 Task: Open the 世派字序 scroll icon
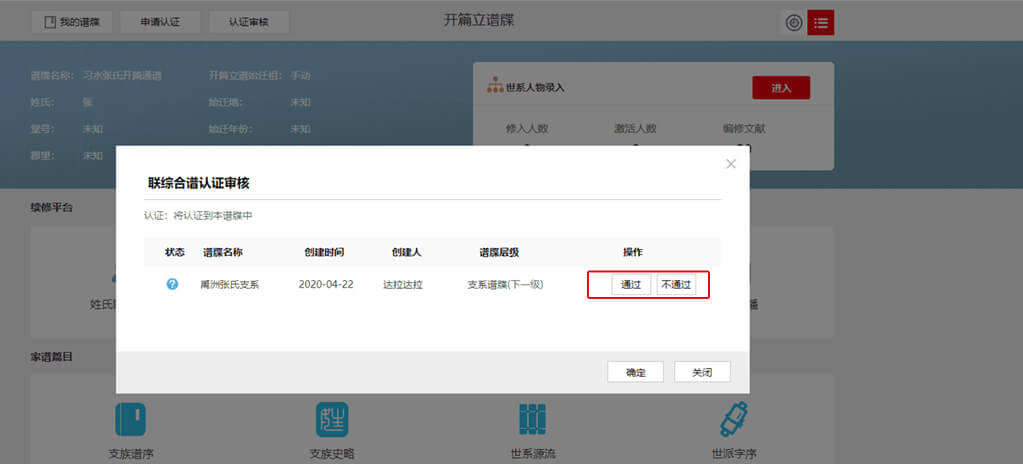click(736, 419)
